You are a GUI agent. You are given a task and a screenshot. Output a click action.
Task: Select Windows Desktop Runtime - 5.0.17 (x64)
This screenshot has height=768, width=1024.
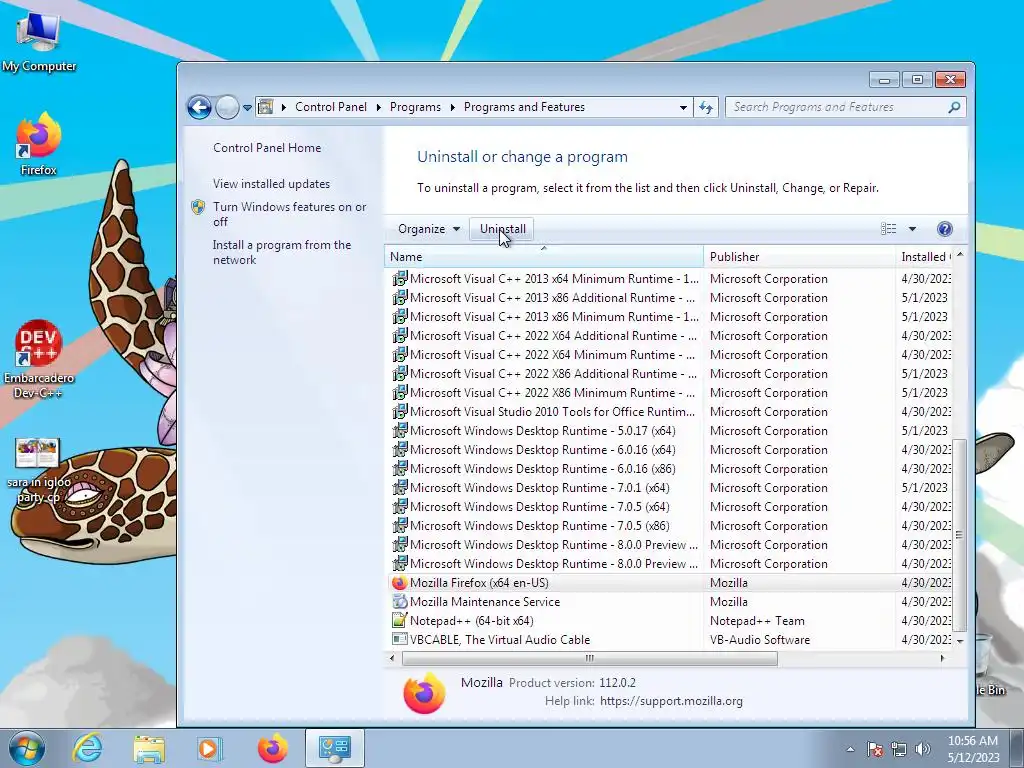tap(543, 430)
